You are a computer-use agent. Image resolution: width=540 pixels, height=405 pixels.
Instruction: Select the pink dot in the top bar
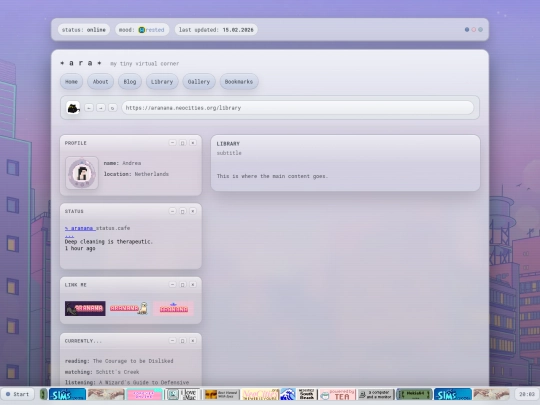474,30
